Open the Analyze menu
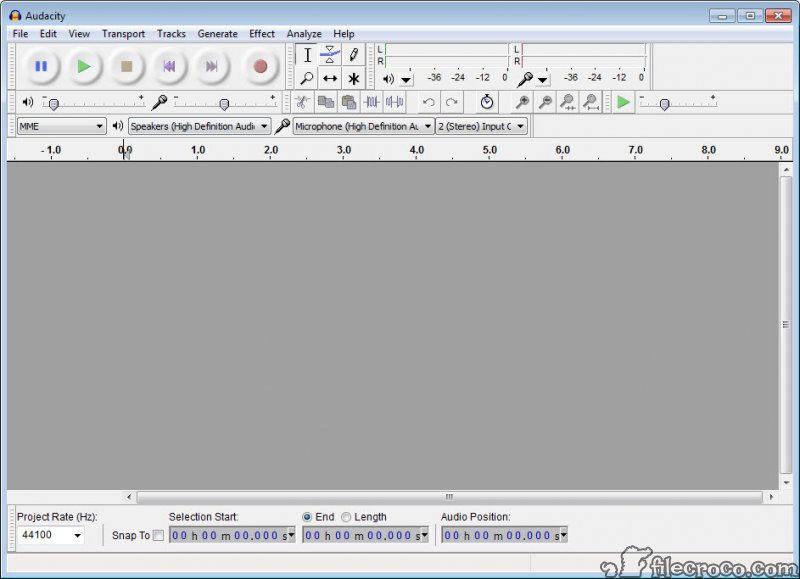 (x=304, y=34)
